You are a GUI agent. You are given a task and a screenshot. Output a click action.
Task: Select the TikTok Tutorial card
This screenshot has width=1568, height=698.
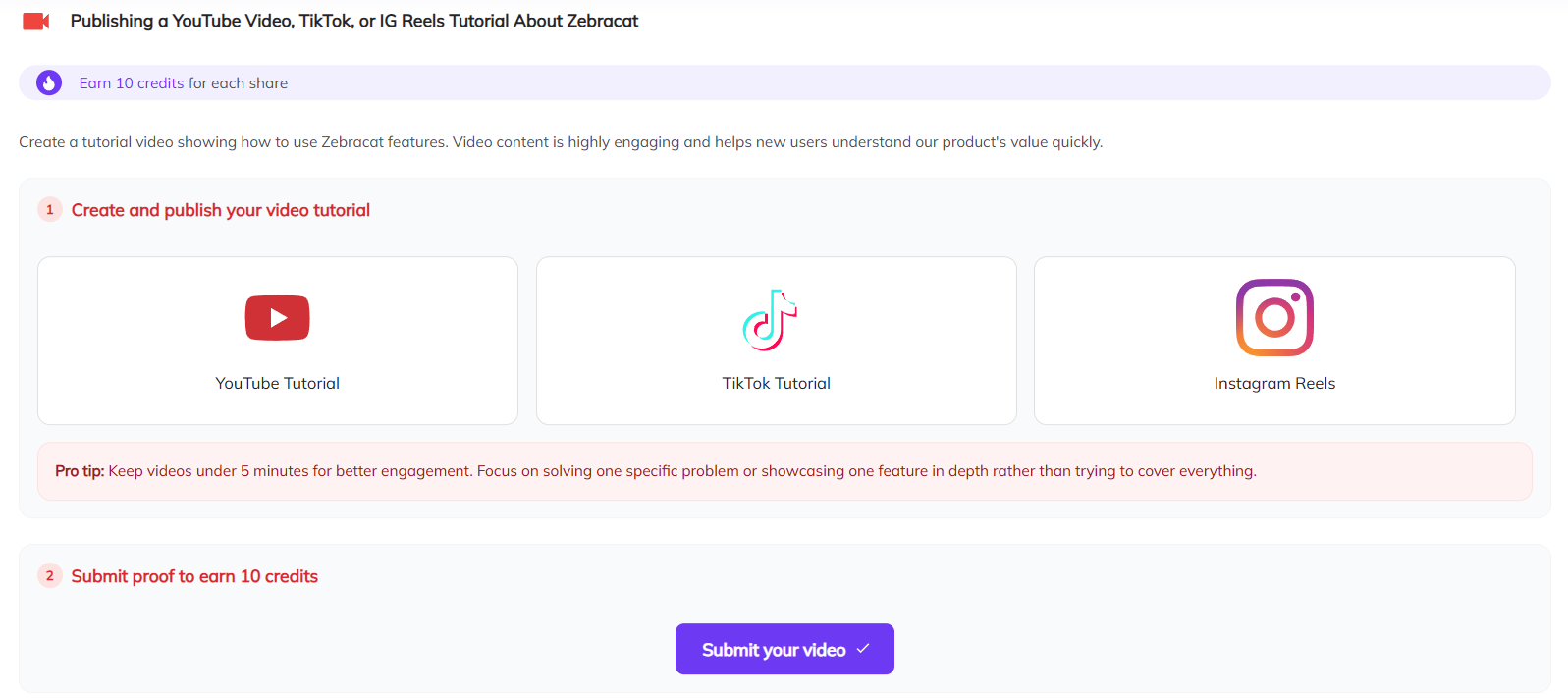[x=777, y=341]
